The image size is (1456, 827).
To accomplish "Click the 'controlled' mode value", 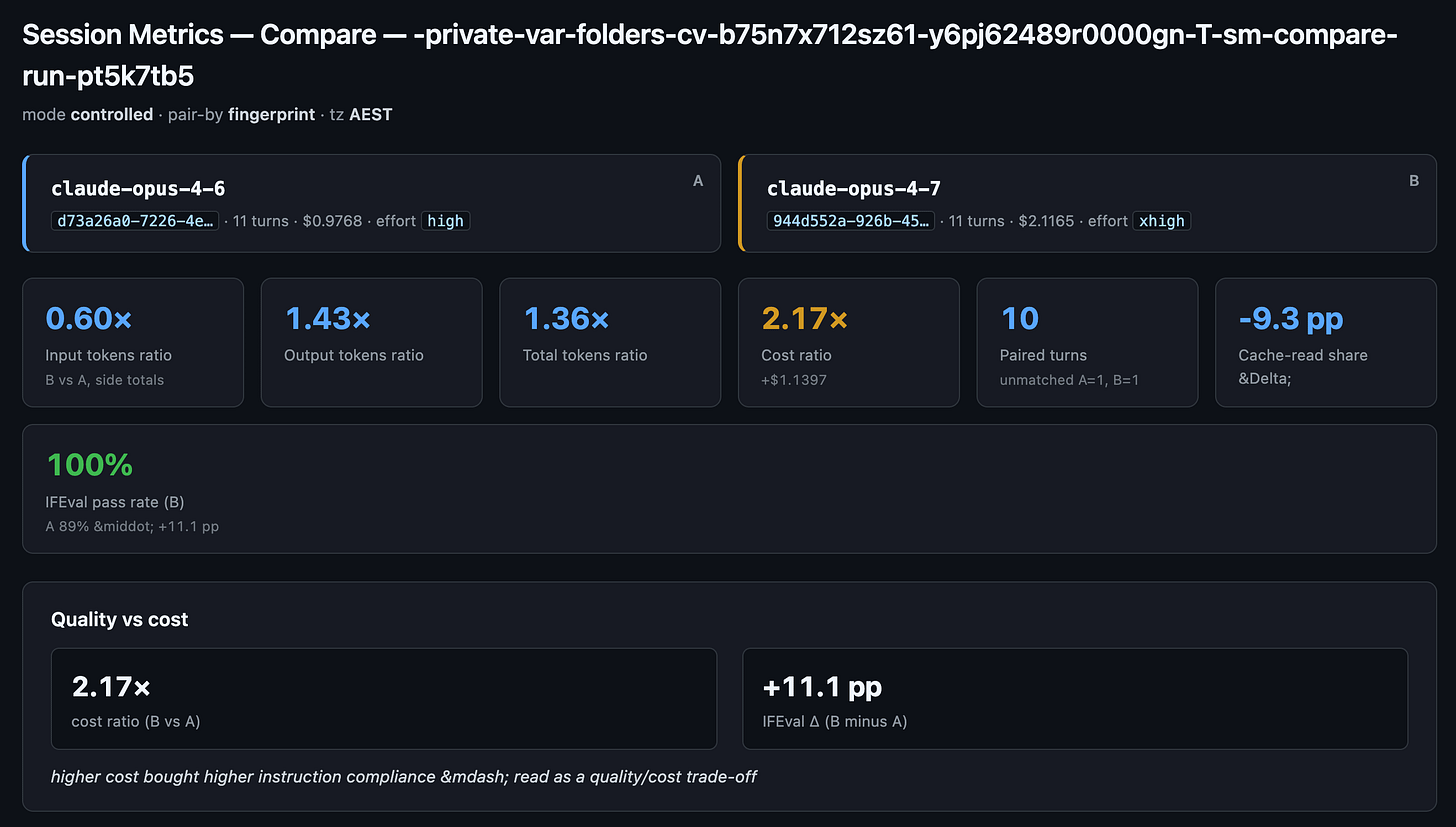I will tap(112, 114).
